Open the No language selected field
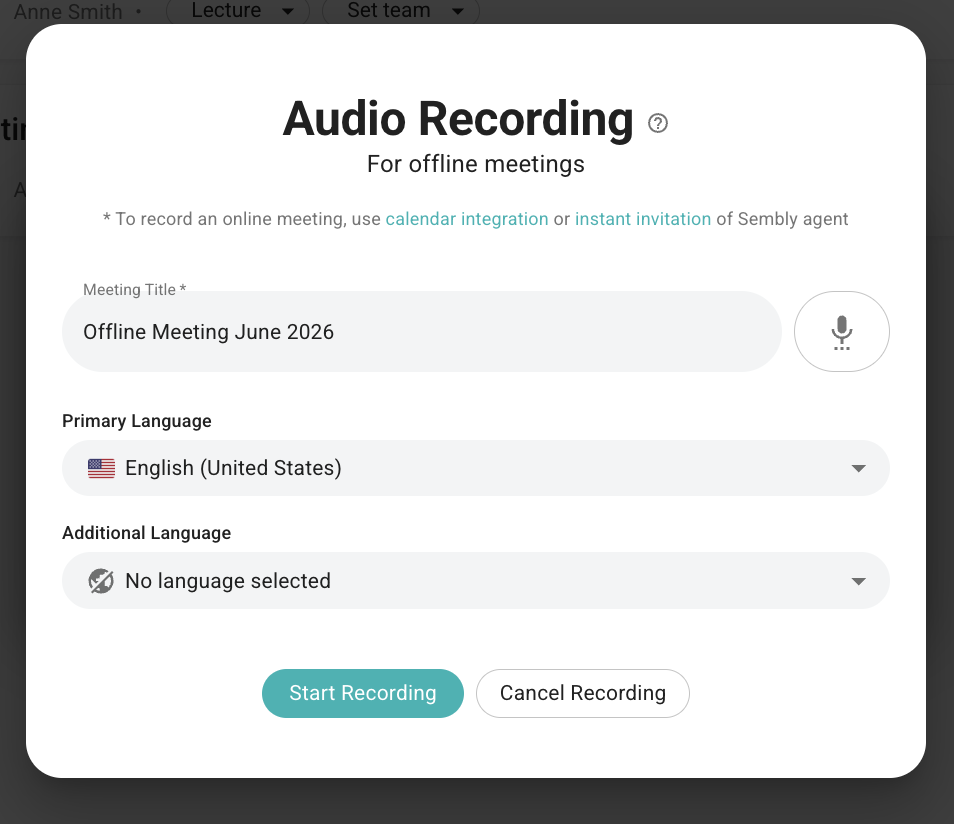 point(476,581)
